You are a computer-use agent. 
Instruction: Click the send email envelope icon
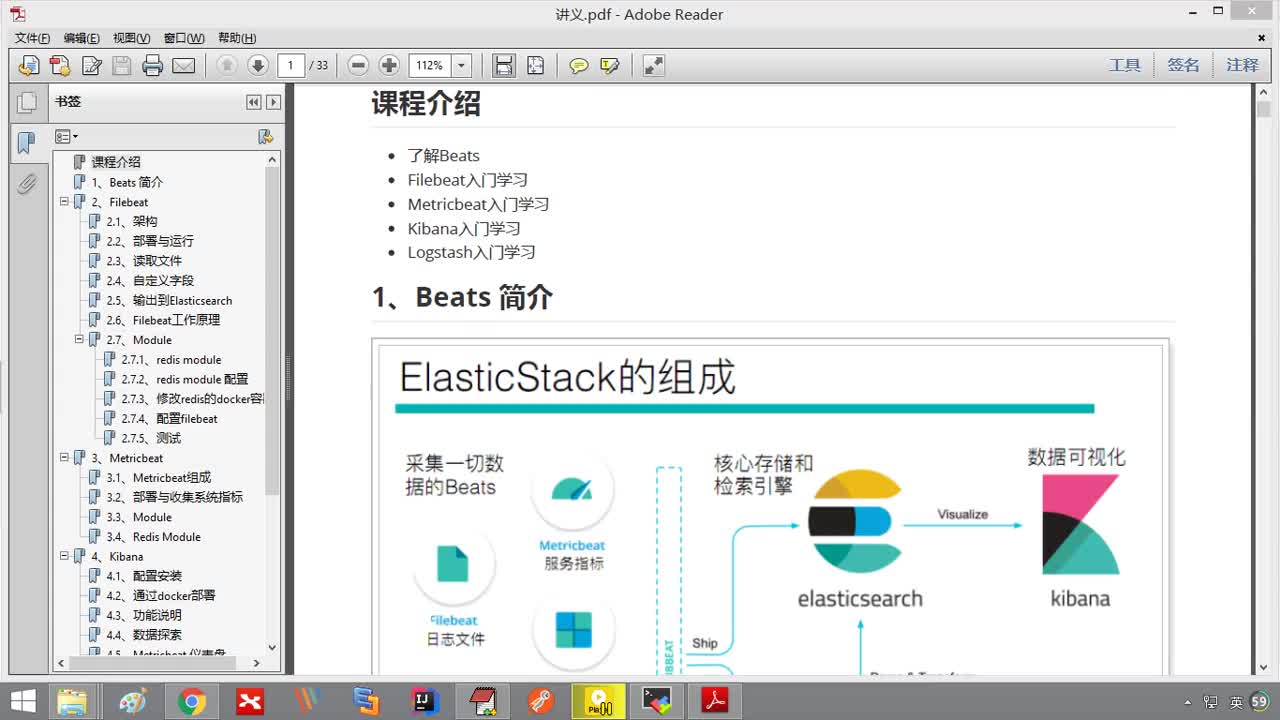[184, 66]
